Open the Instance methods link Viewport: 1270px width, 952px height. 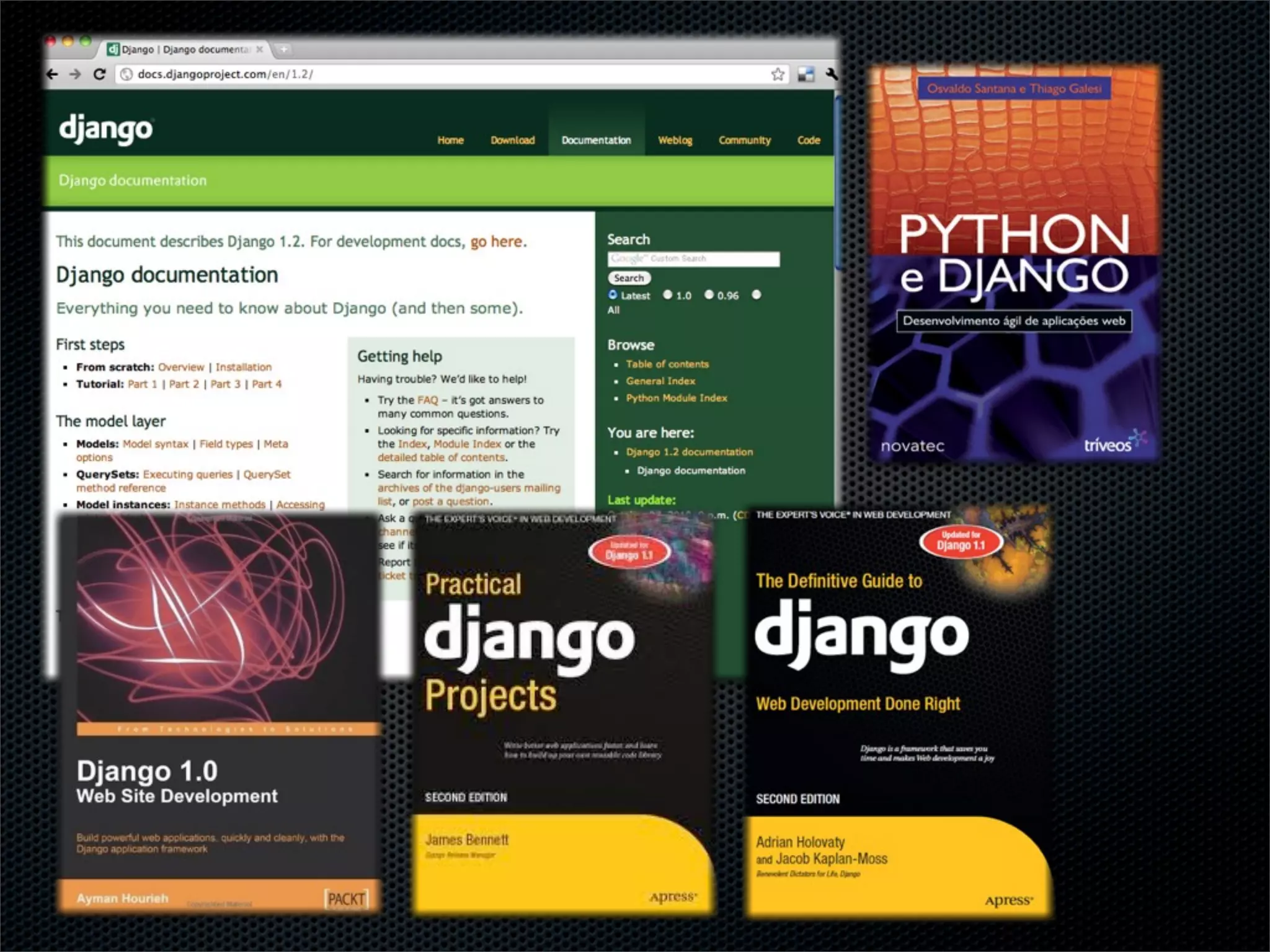point(220,505)
